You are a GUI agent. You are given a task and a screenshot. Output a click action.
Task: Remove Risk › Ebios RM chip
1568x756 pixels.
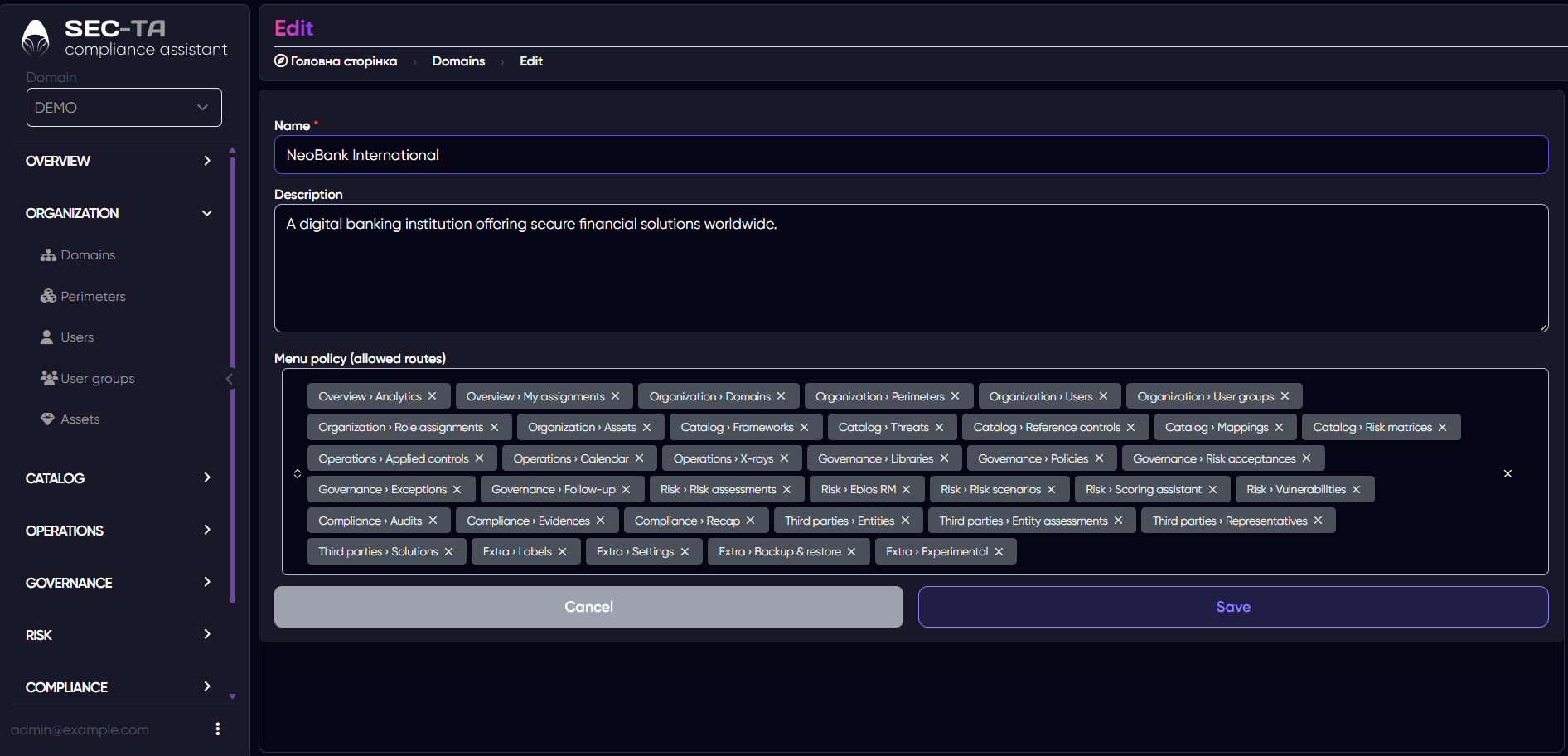tap(906, 489)
